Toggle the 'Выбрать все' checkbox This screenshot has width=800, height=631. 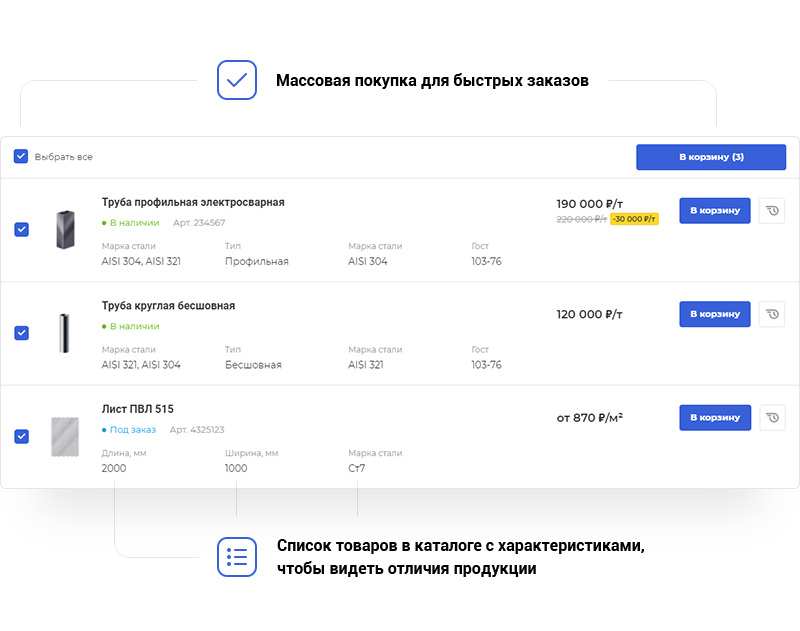[21, 157]
